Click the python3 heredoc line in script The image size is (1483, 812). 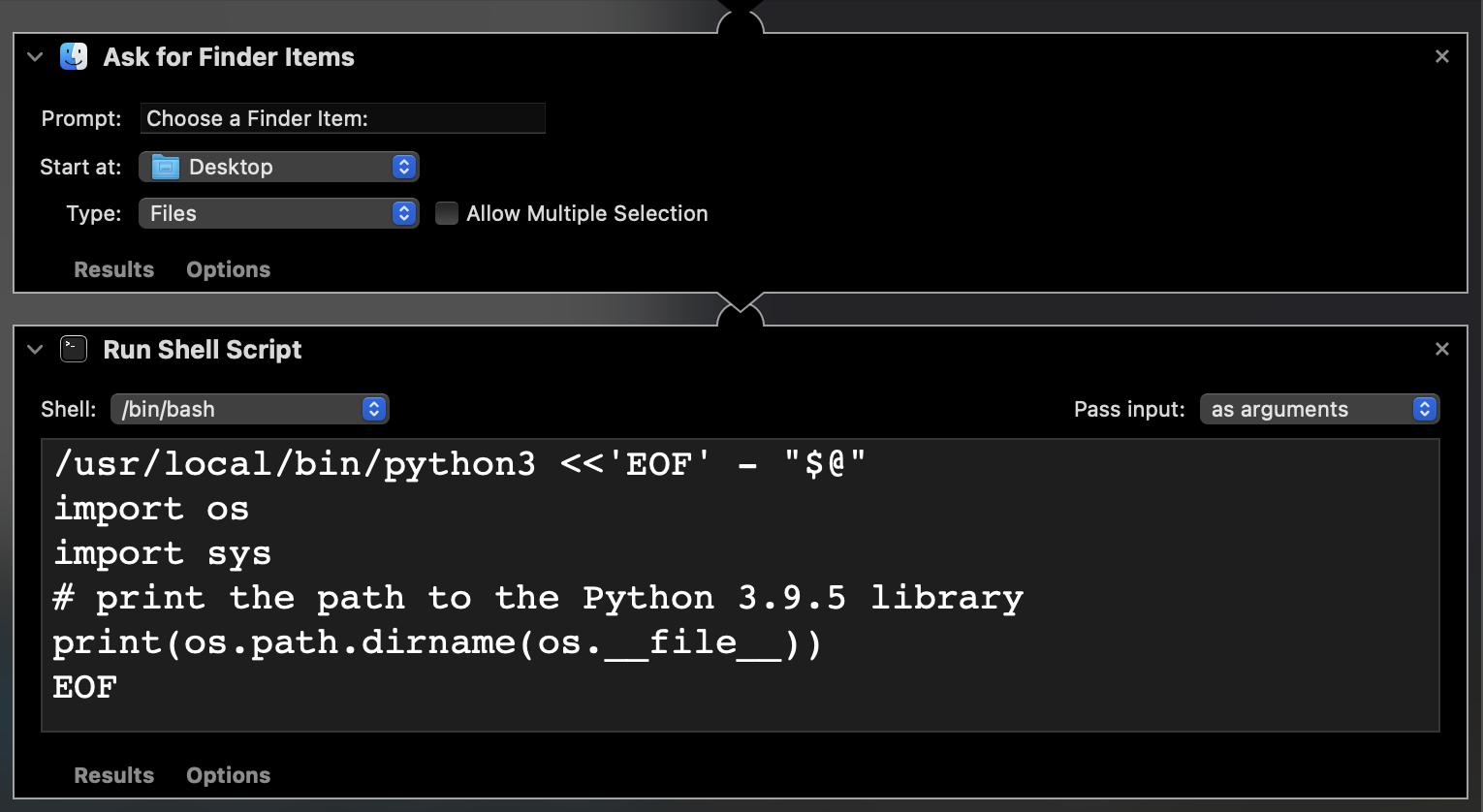coord(459,464)
